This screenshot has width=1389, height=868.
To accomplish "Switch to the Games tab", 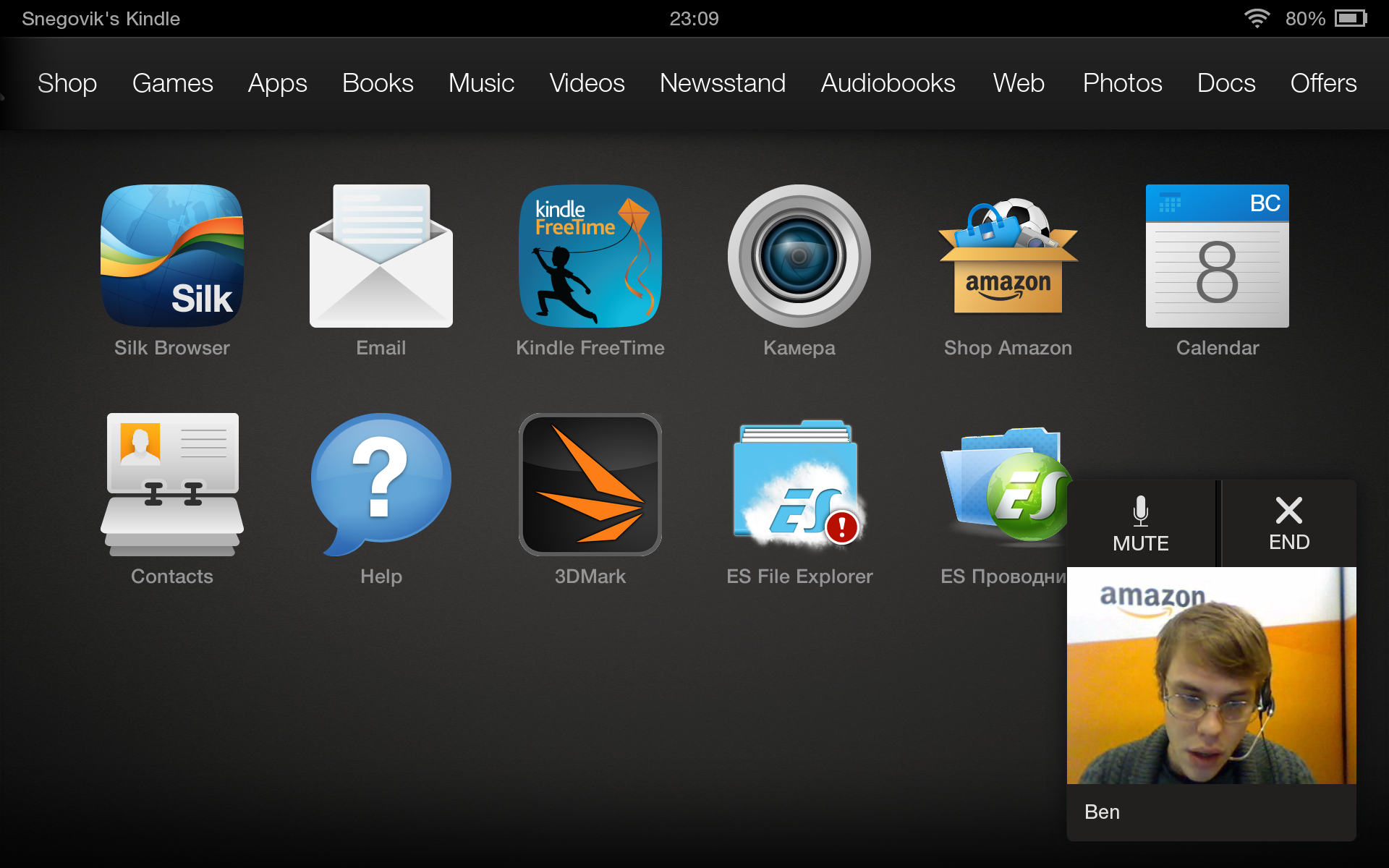I will pyautogui.click(x=172, y=83).
